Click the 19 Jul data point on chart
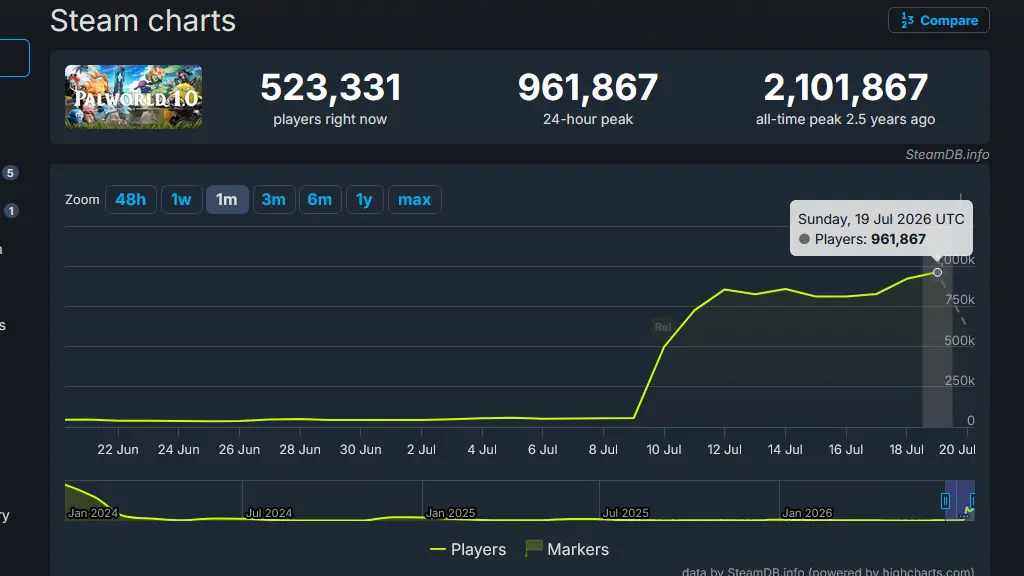 [x=937, y=272]
